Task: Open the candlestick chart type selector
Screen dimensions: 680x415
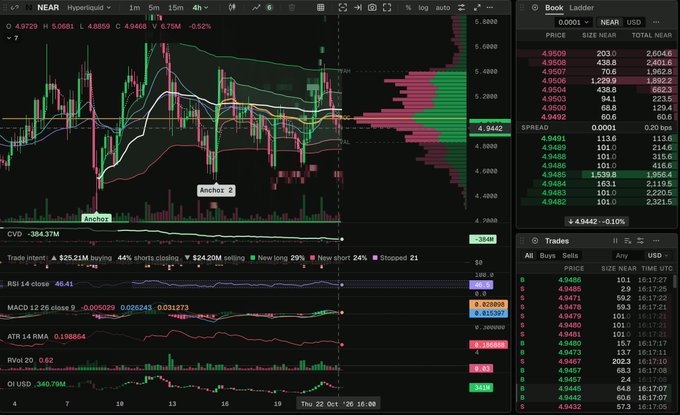Action: click(232, 7)
